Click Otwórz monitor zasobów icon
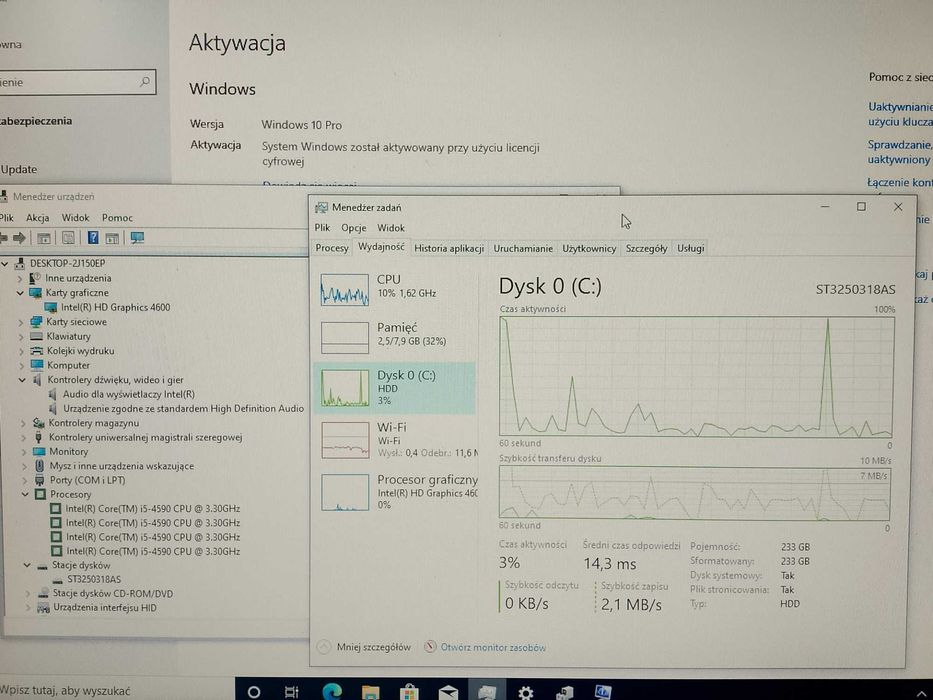The image size is (933, 700). [430, 646]
